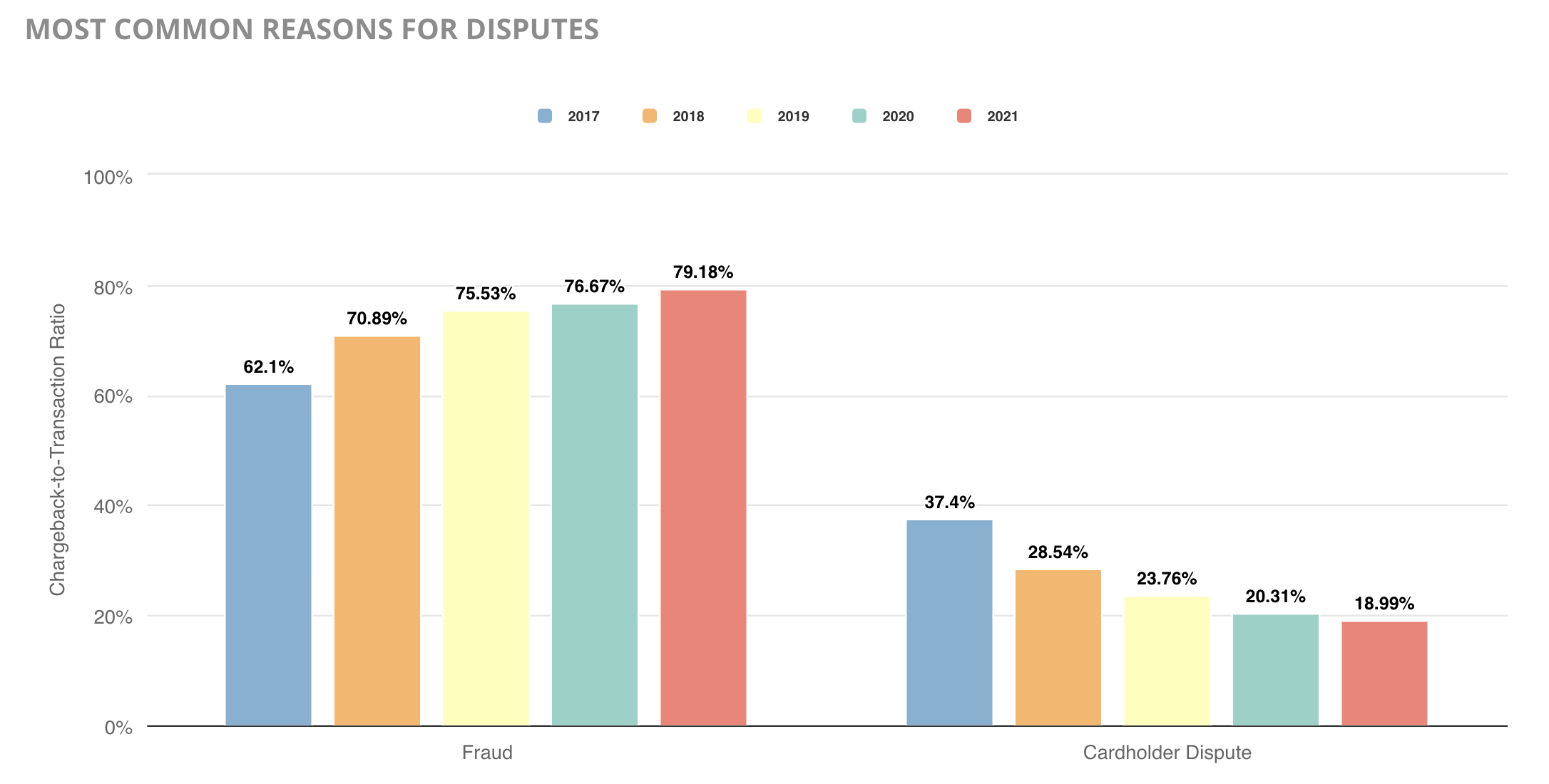Select the Fraud 2021 bar at 79.18%

703,507
